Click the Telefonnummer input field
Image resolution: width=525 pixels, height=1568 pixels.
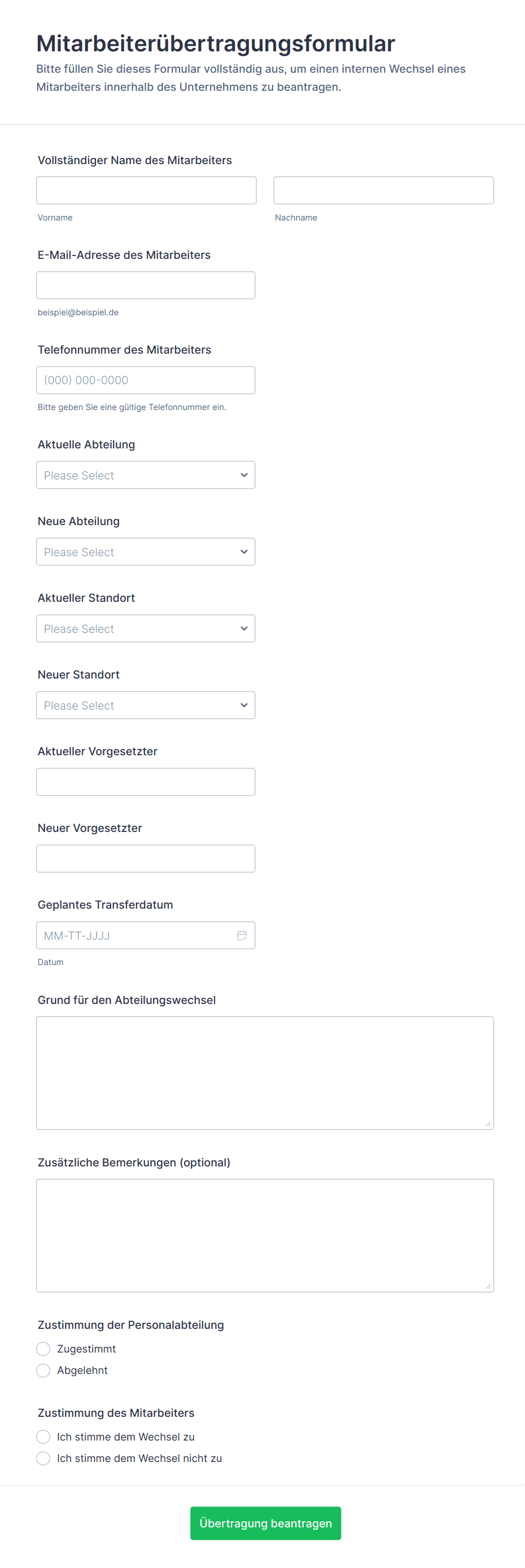146,380
